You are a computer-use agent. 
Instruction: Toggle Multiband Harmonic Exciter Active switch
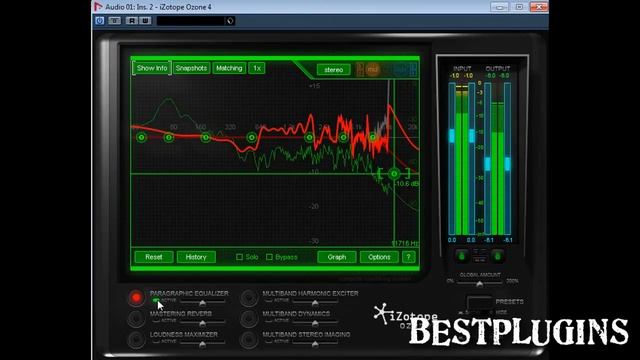pyautogui.click(x=268, y=300)
